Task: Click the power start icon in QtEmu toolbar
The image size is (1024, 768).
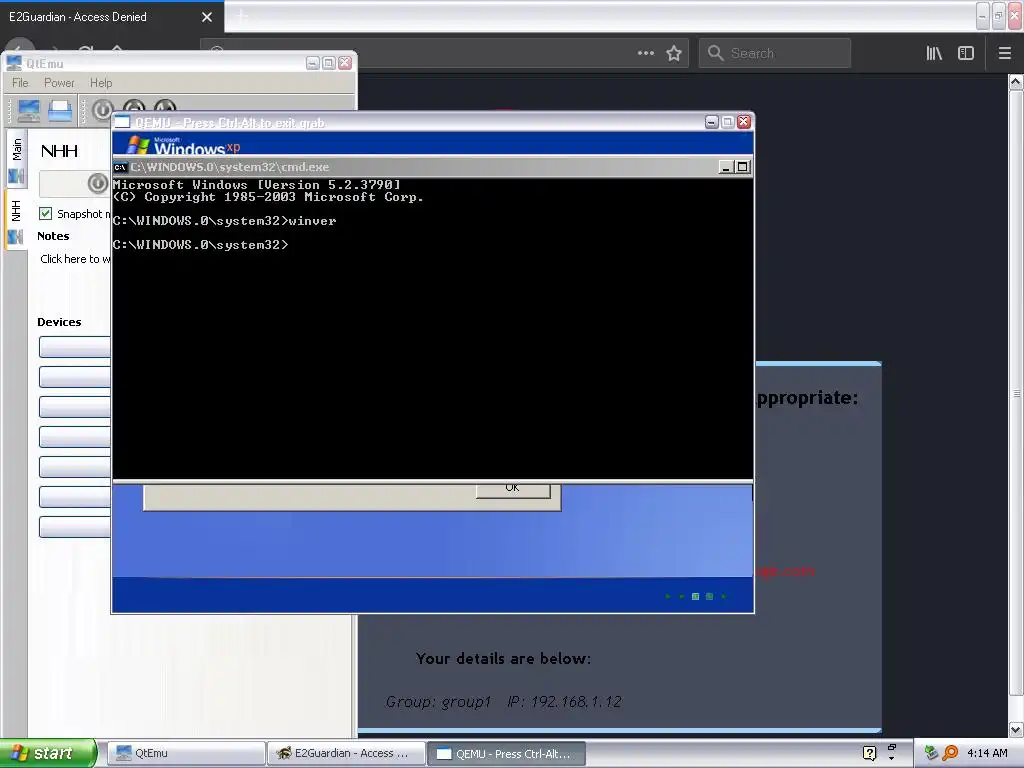Action: pos(103,110)
